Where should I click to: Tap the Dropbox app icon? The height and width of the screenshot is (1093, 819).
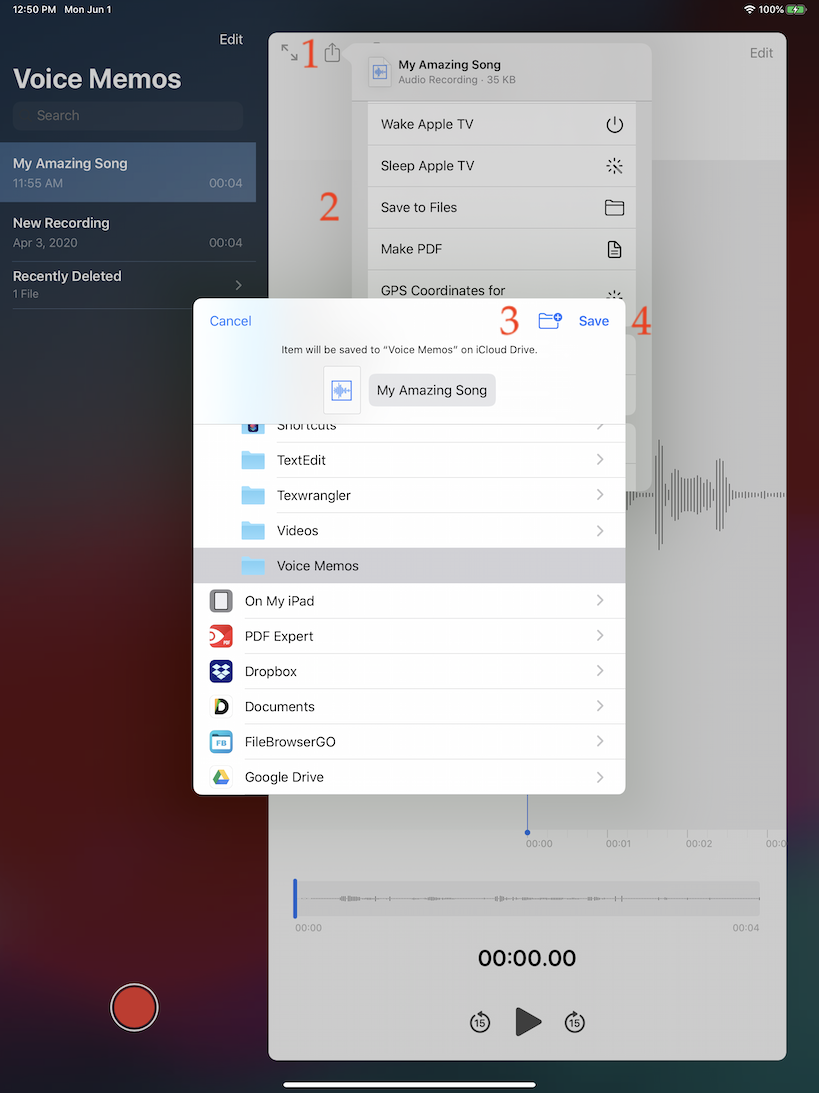[221, 671]
